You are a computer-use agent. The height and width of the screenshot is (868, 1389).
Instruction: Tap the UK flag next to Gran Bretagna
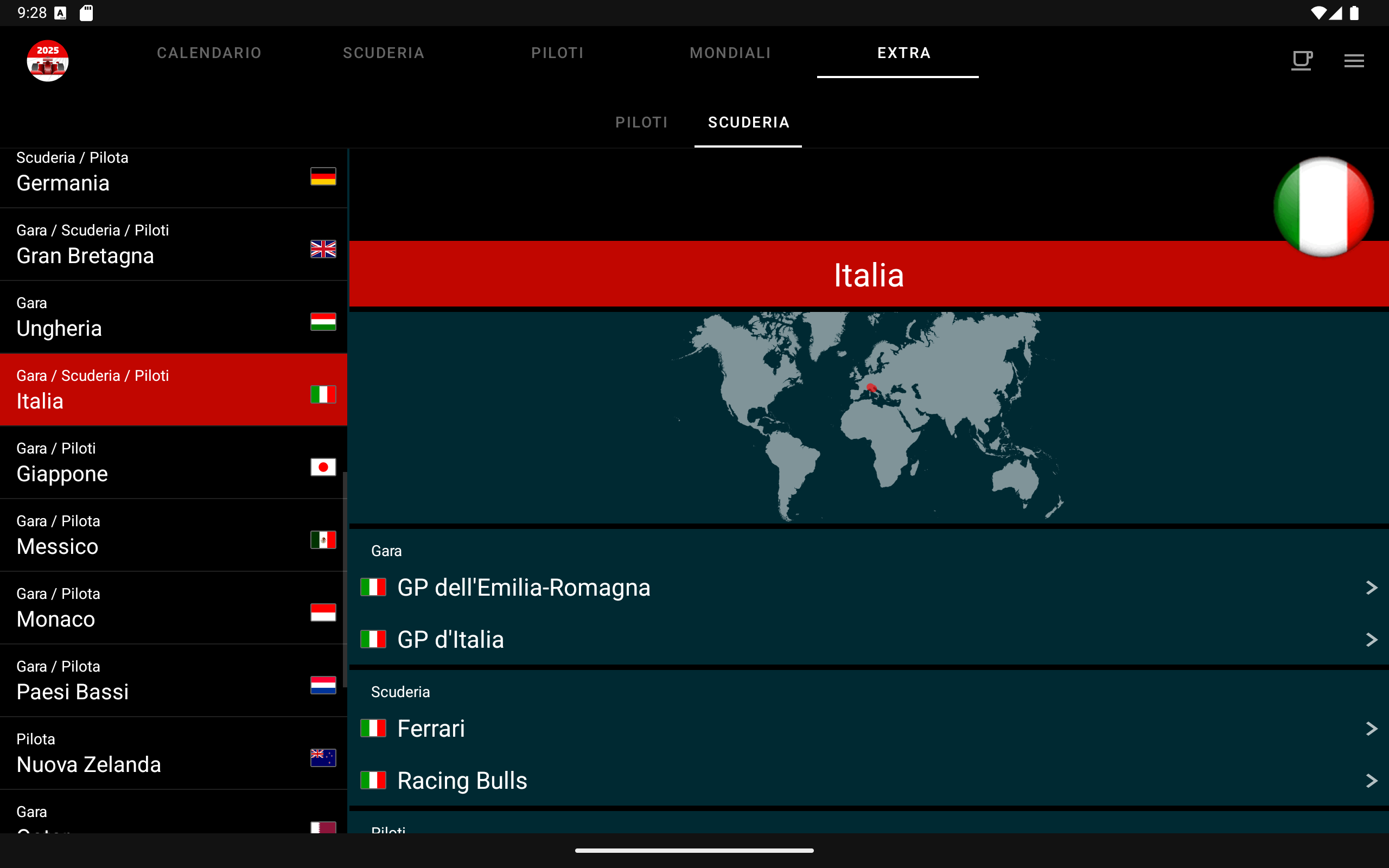[323, 249]
